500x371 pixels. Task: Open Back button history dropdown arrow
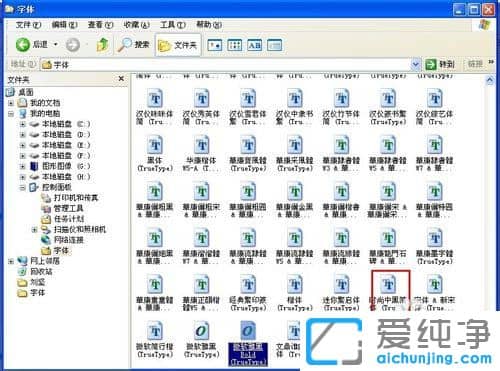point(56,44)
